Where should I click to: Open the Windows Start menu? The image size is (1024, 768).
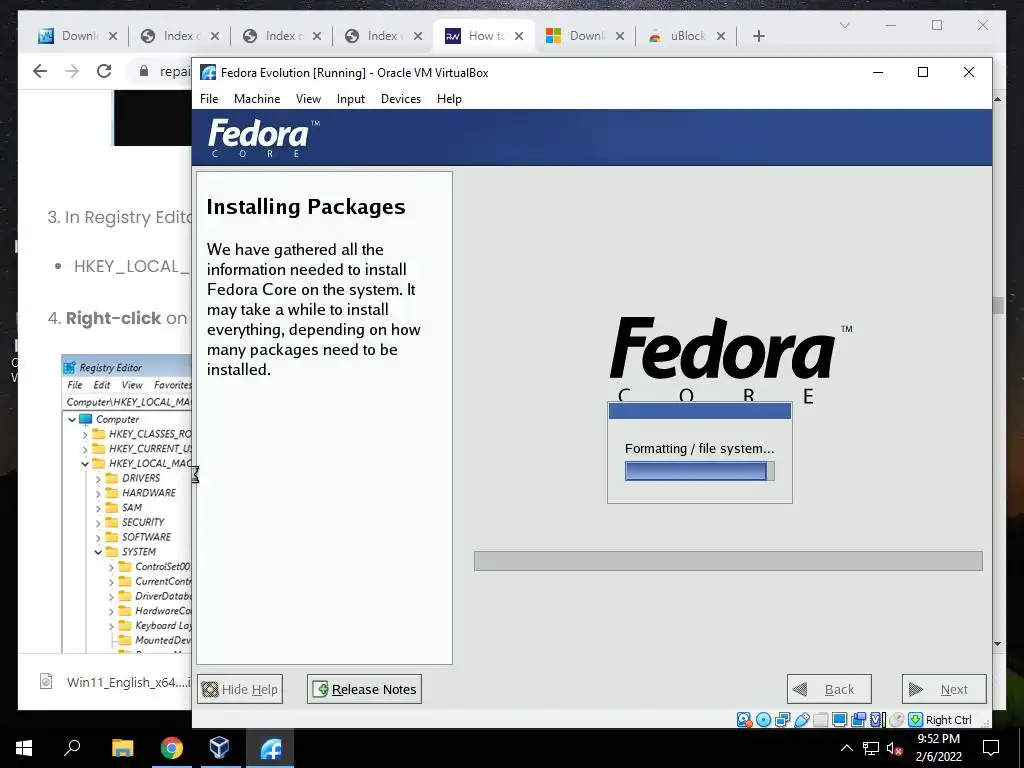click(24, 748)
